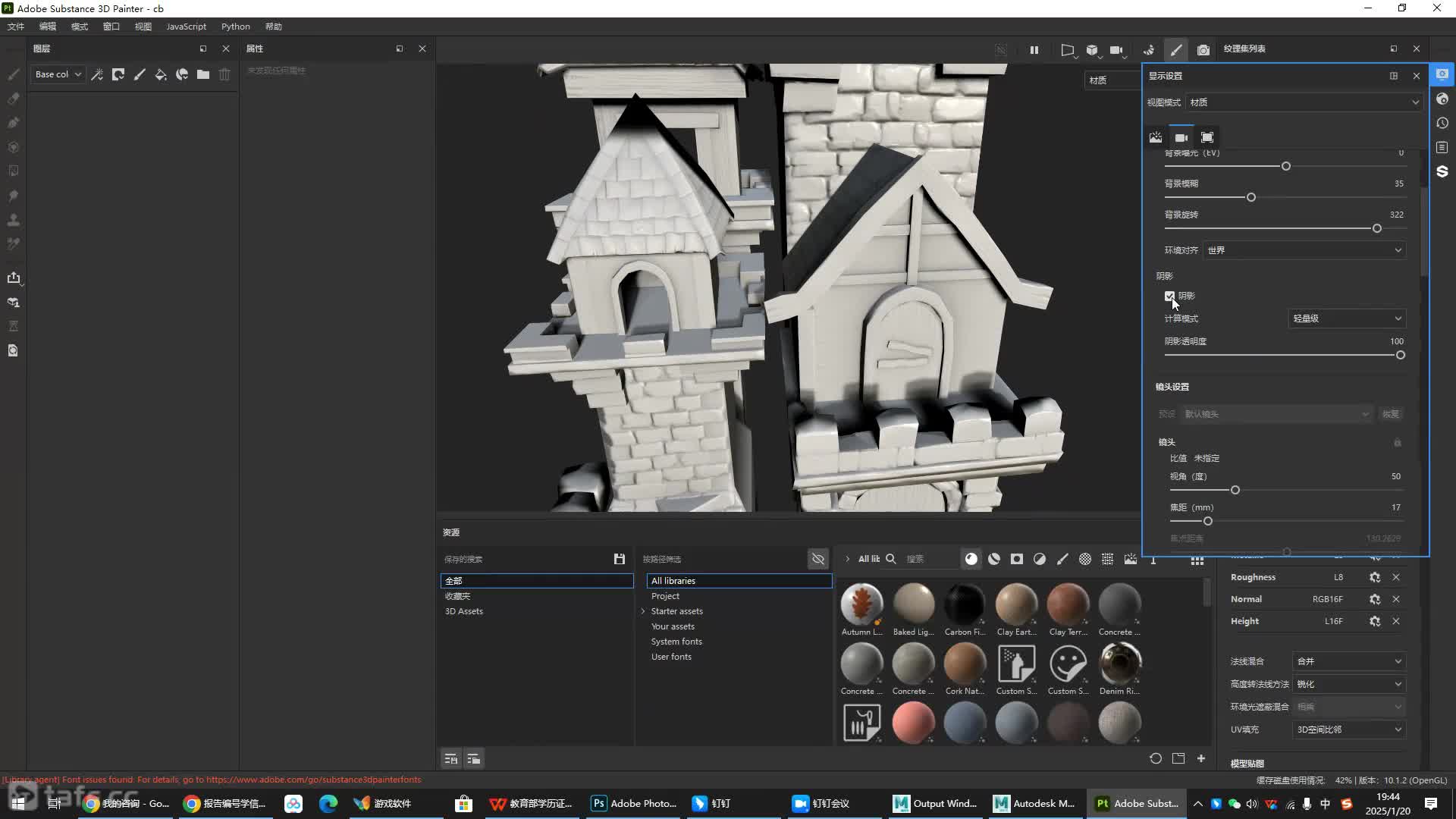Filter assets by brushes
Viewport: 1456px width, 819px height.
click(1062, 559)
